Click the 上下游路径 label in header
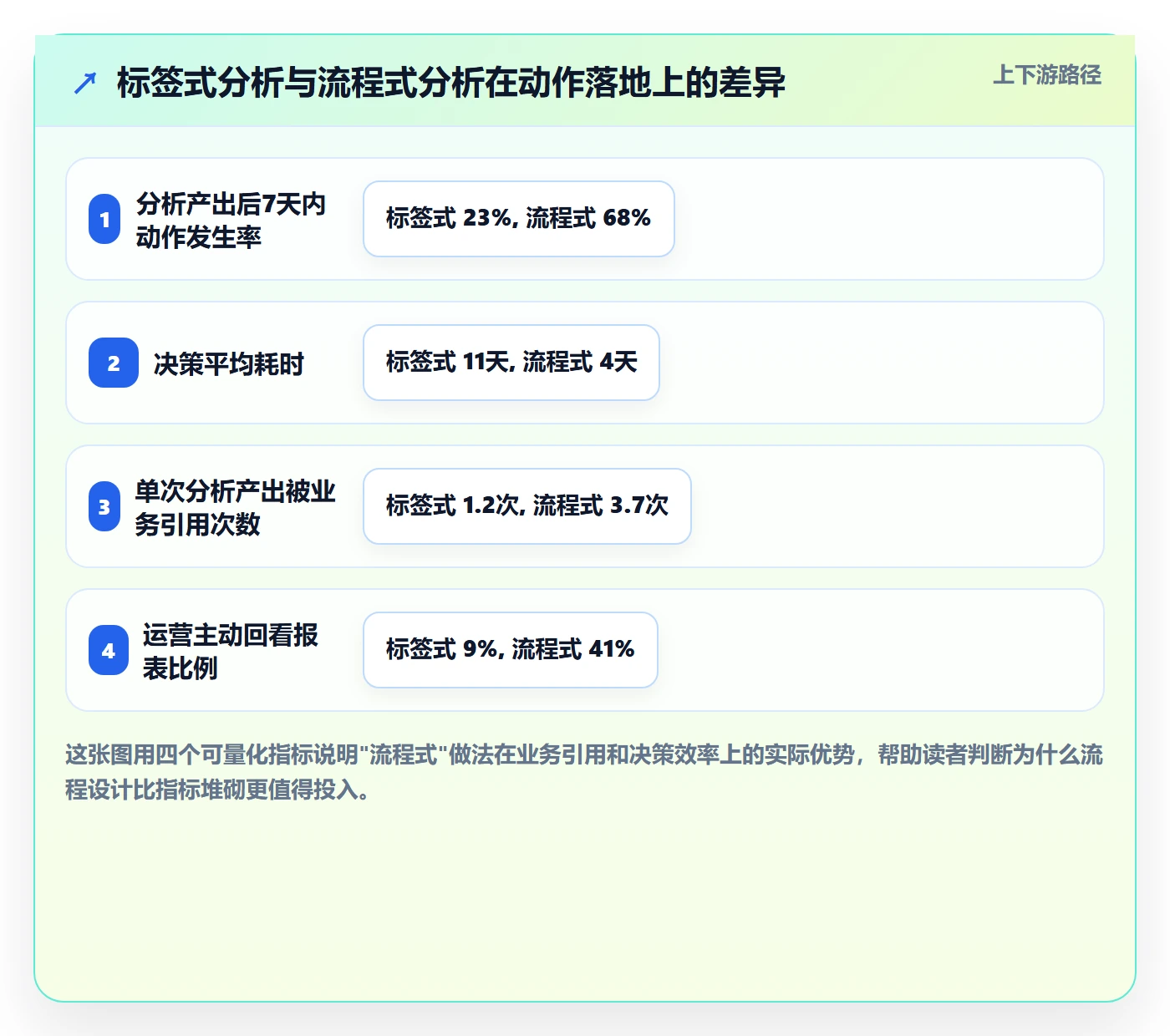 point(1047,75)
